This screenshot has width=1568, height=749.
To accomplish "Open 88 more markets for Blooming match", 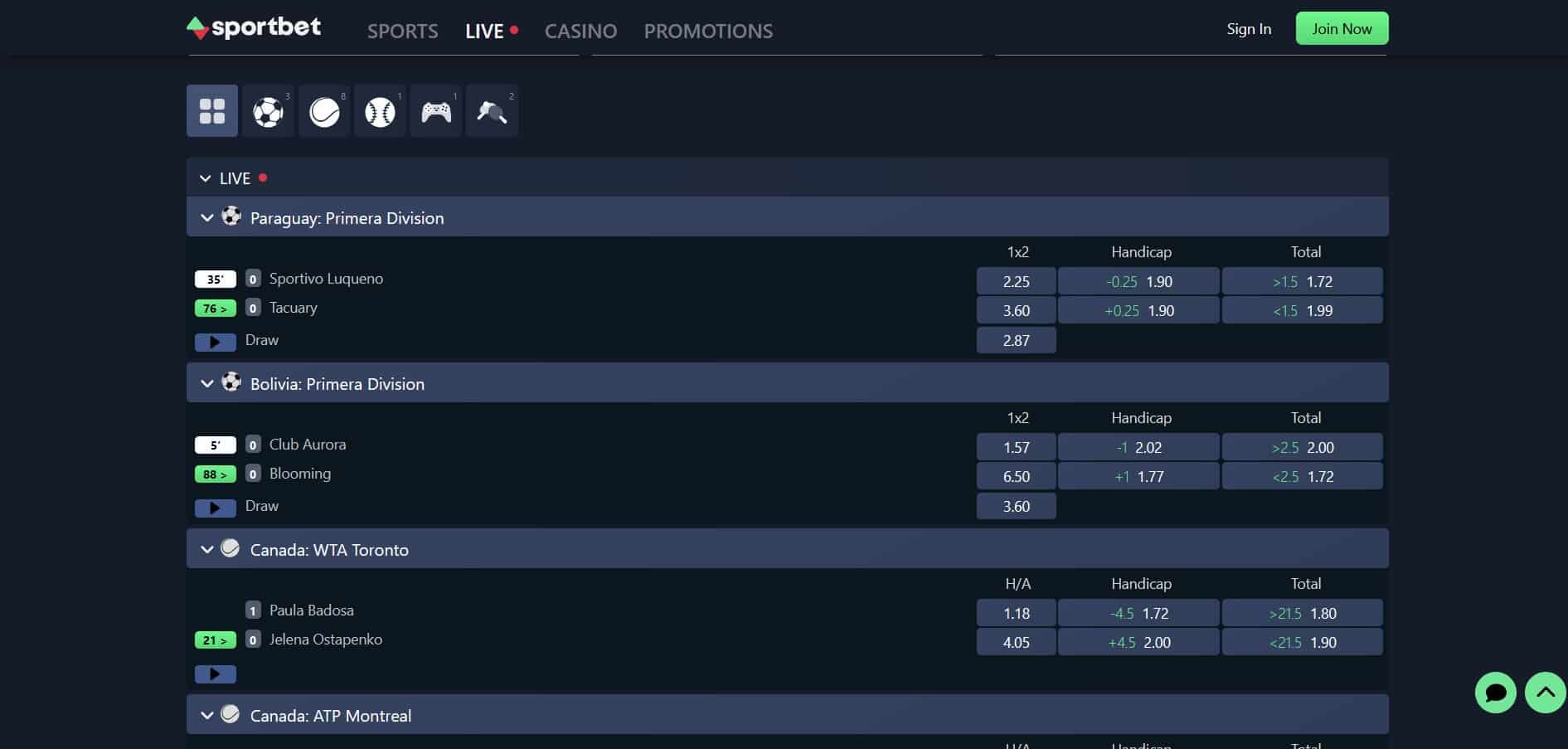I will pos(216,474).
